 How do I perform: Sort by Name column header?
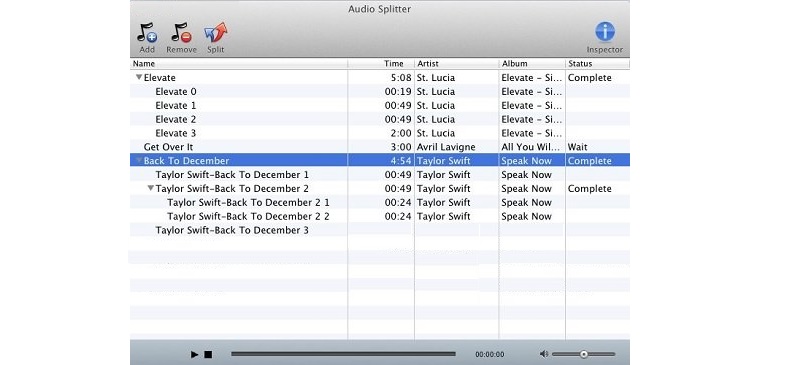pos(239,64)
